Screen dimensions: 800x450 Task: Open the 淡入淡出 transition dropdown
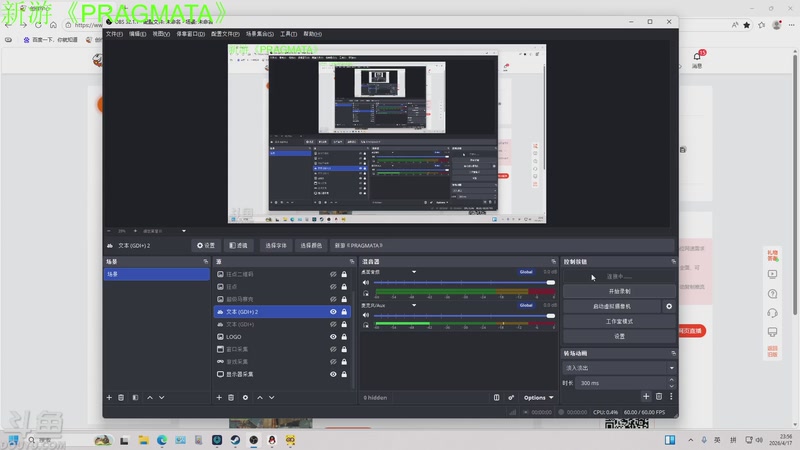[x=619, y=368]
